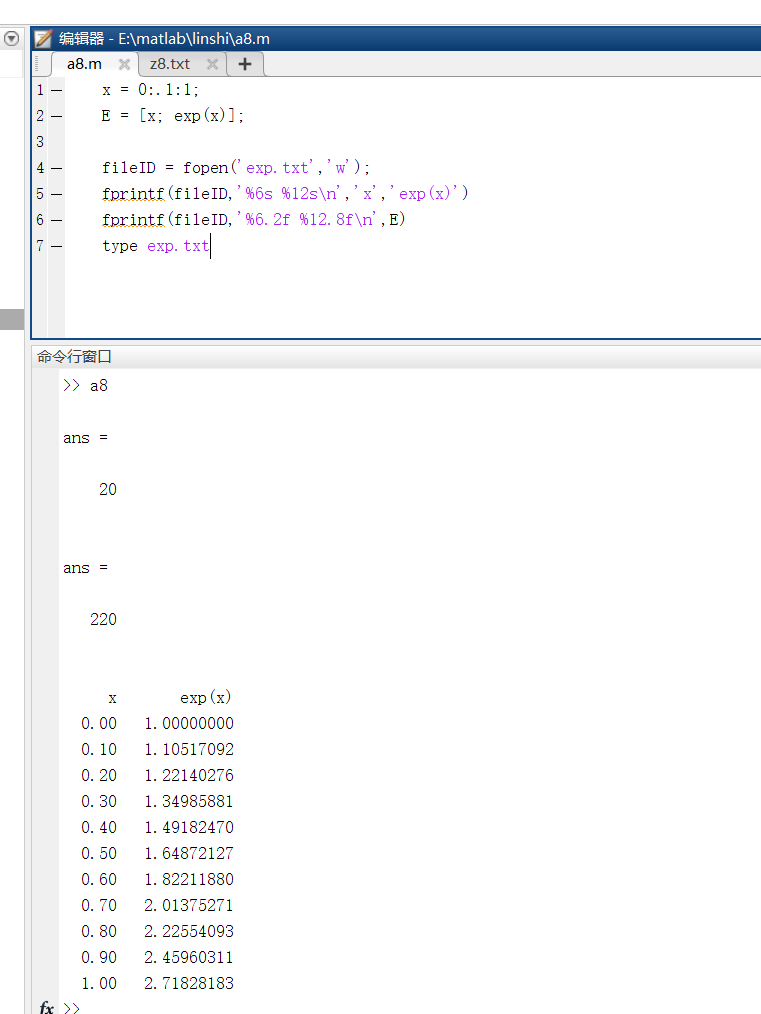
Task: Open the panel actions dropdown arrow at left
Action: pyautogui.click(x=12, y=39)
